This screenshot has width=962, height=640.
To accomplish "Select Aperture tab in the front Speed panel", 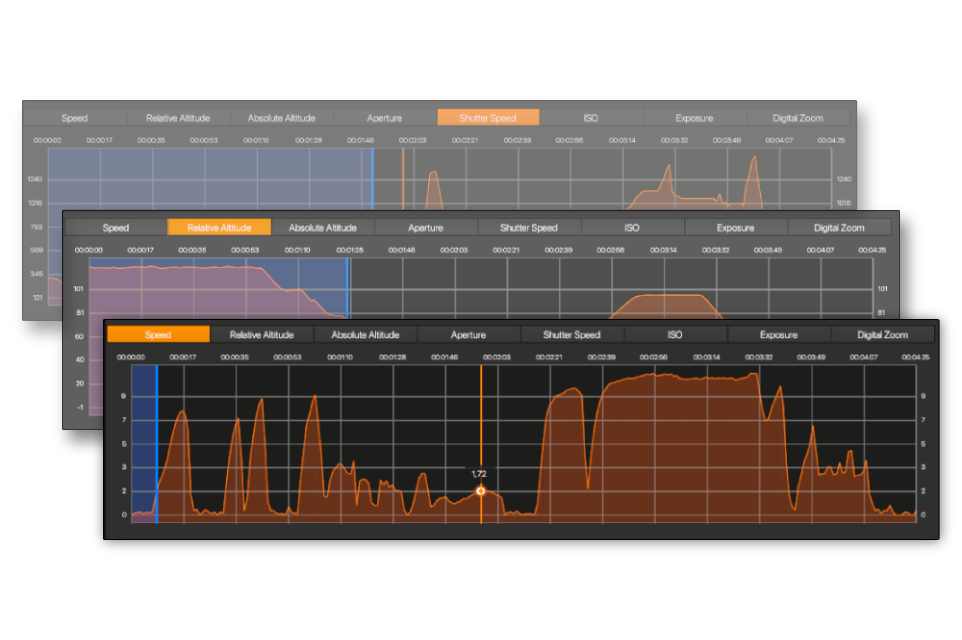I will tap(468, 335).
